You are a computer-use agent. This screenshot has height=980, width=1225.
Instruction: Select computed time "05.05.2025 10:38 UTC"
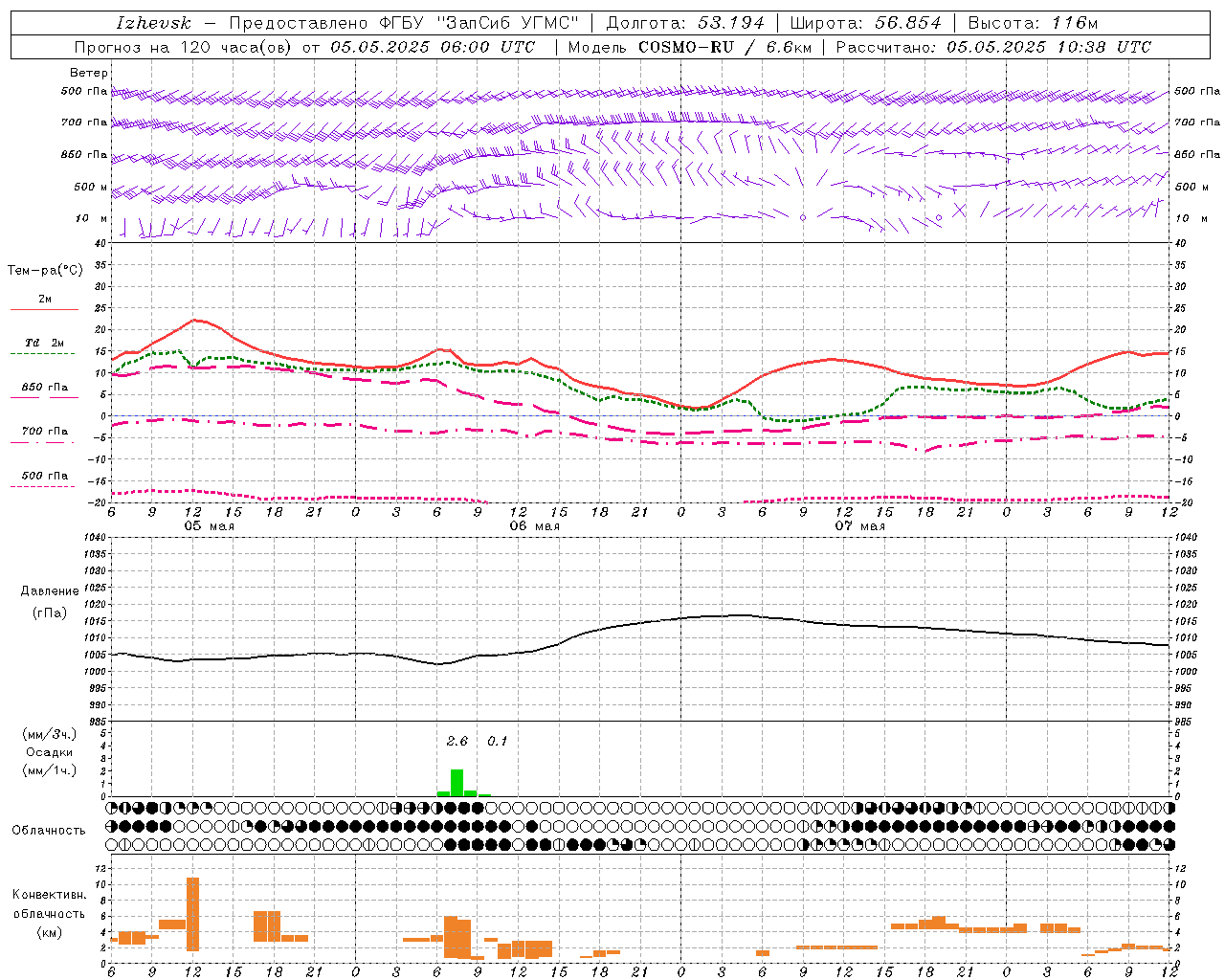1049,47
